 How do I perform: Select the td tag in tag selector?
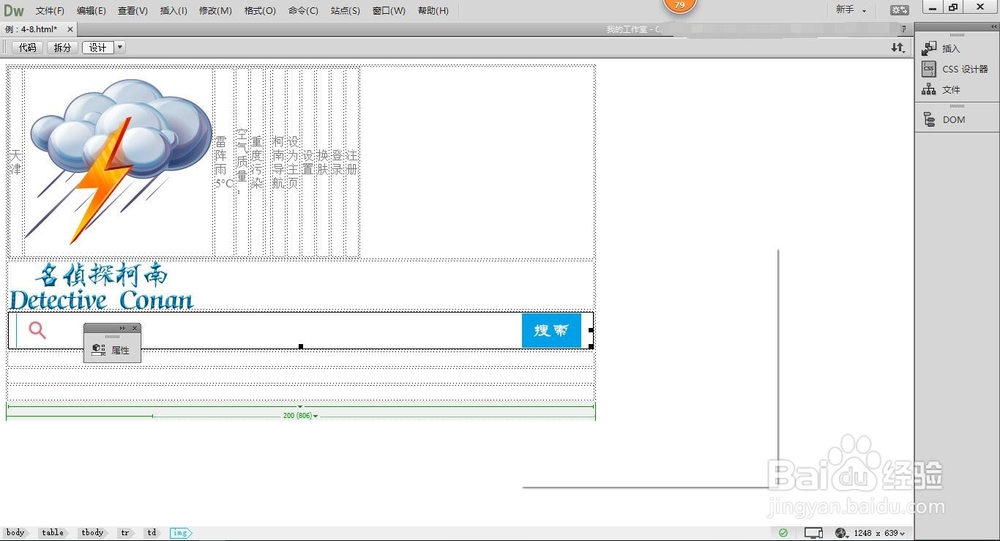click(x=151, y=533)
